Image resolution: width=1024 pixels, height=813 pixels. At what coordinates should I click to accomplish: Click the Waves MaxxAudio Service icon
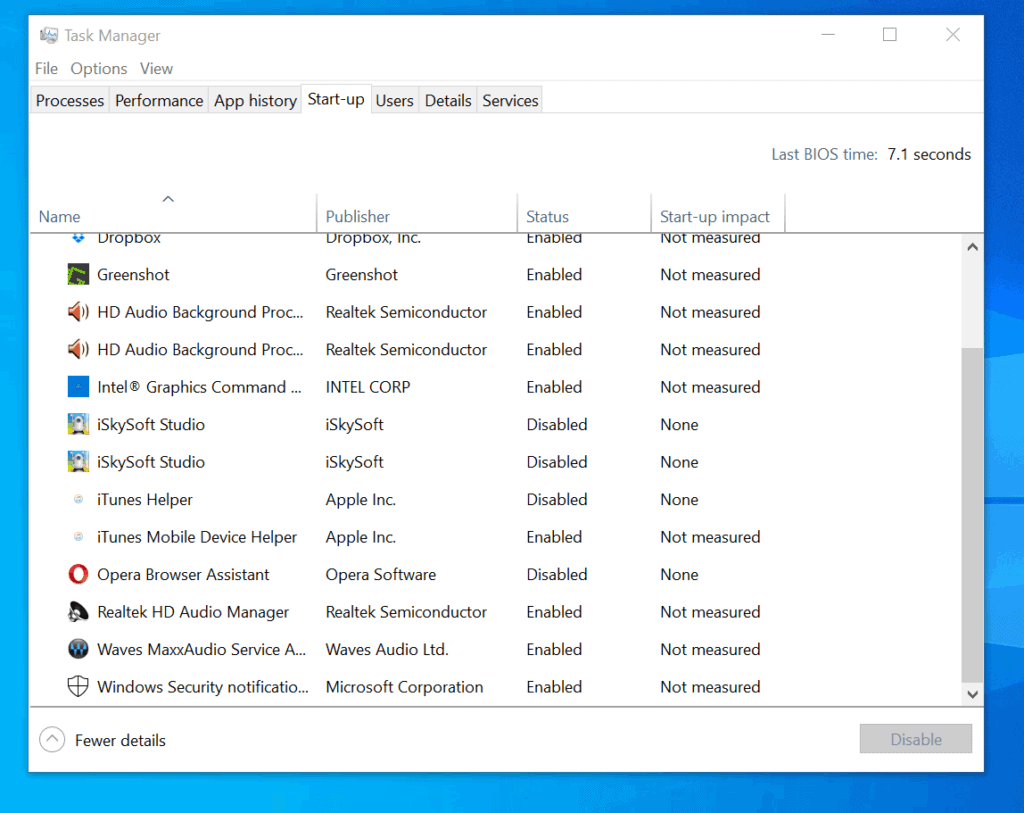point(79,649)
